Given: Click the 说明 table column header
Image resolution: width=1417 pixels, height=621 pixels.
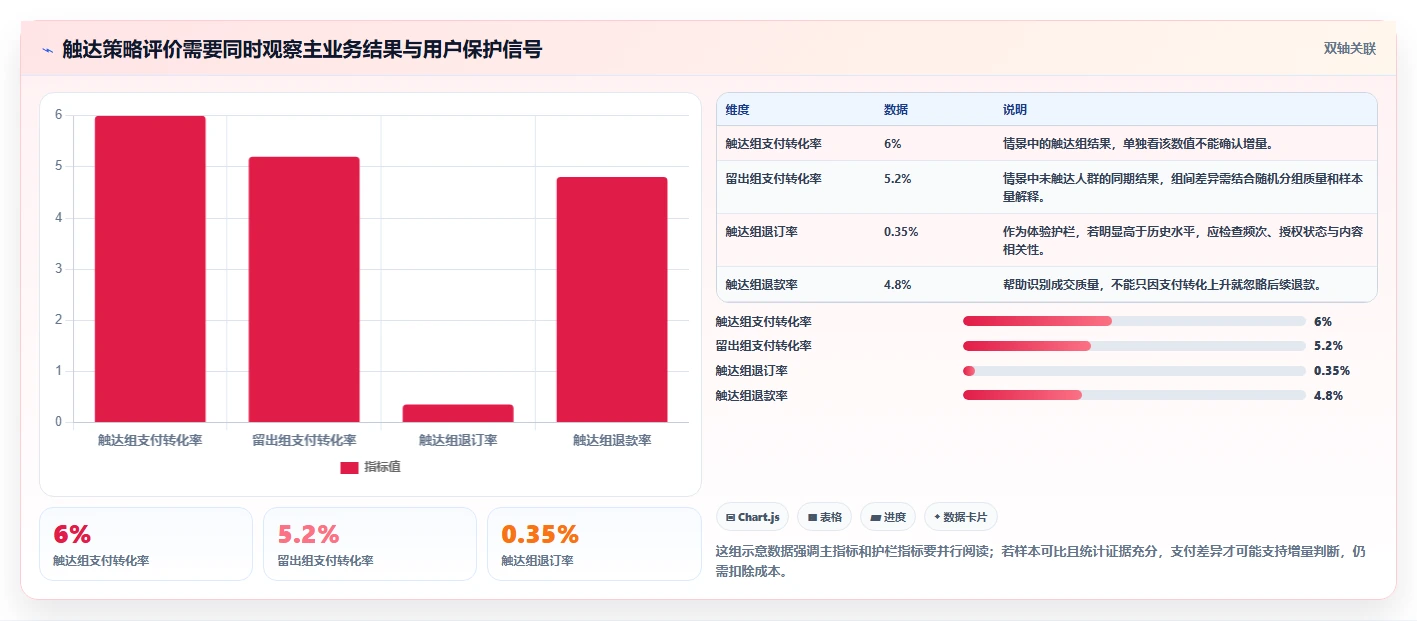Looking at the screenshot, I should coord(1015,110).
